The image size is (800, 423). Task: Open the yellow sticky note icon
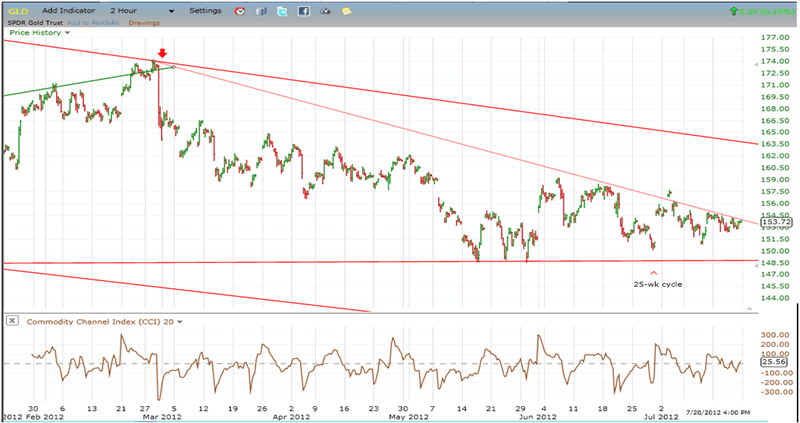346,11
